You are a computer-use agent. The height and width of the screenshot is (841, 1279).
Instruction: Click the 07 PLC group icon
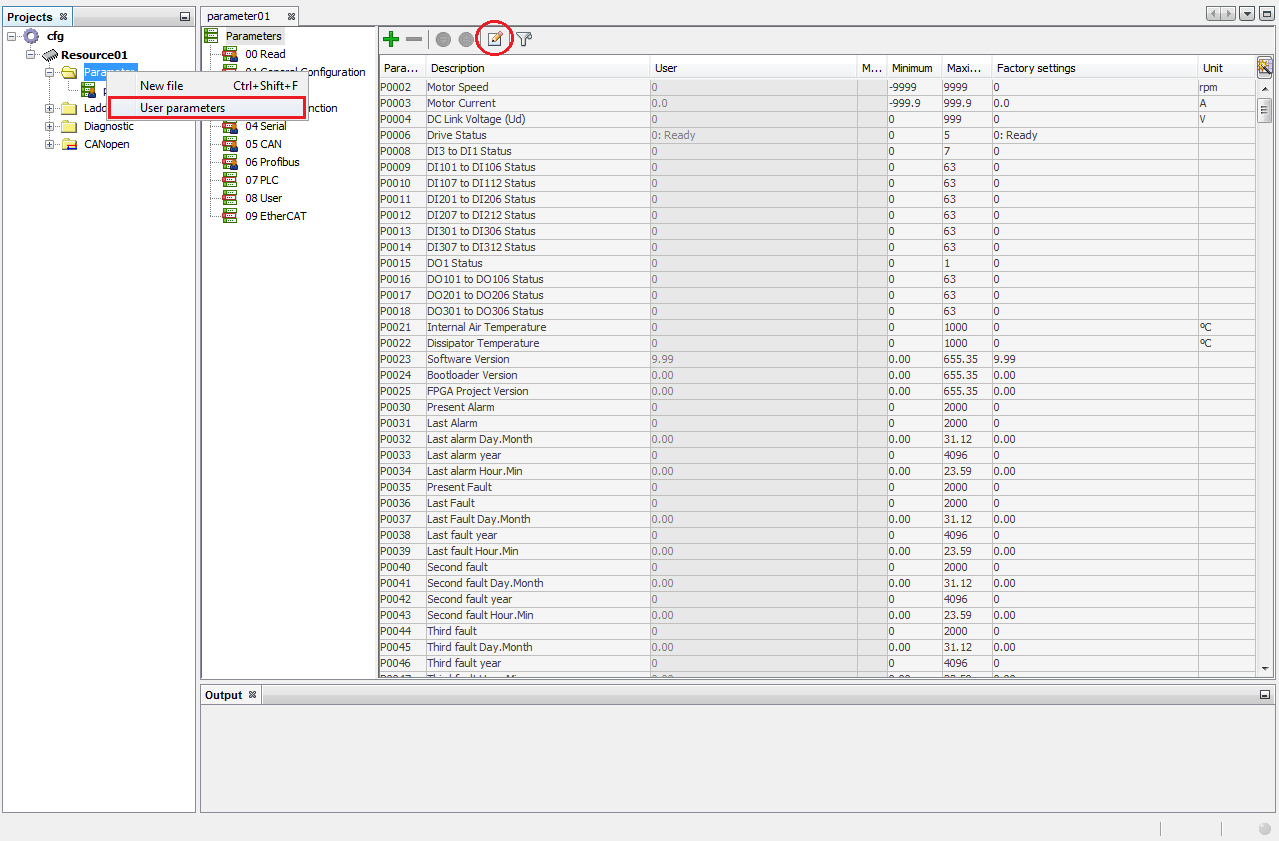click(x=231, y=180)
